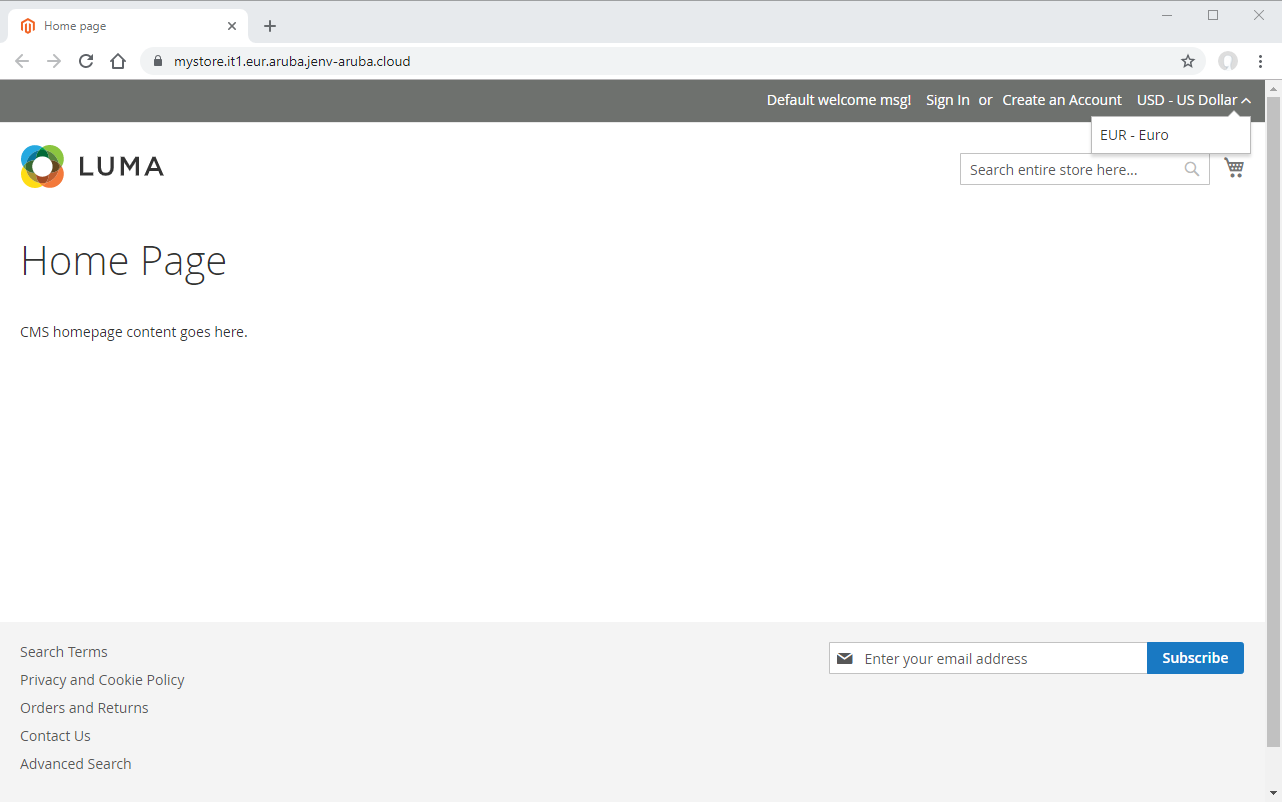Open the shopping cart icon
Viewport: 1282px width, 802px height.
(x=1234, y=168)
